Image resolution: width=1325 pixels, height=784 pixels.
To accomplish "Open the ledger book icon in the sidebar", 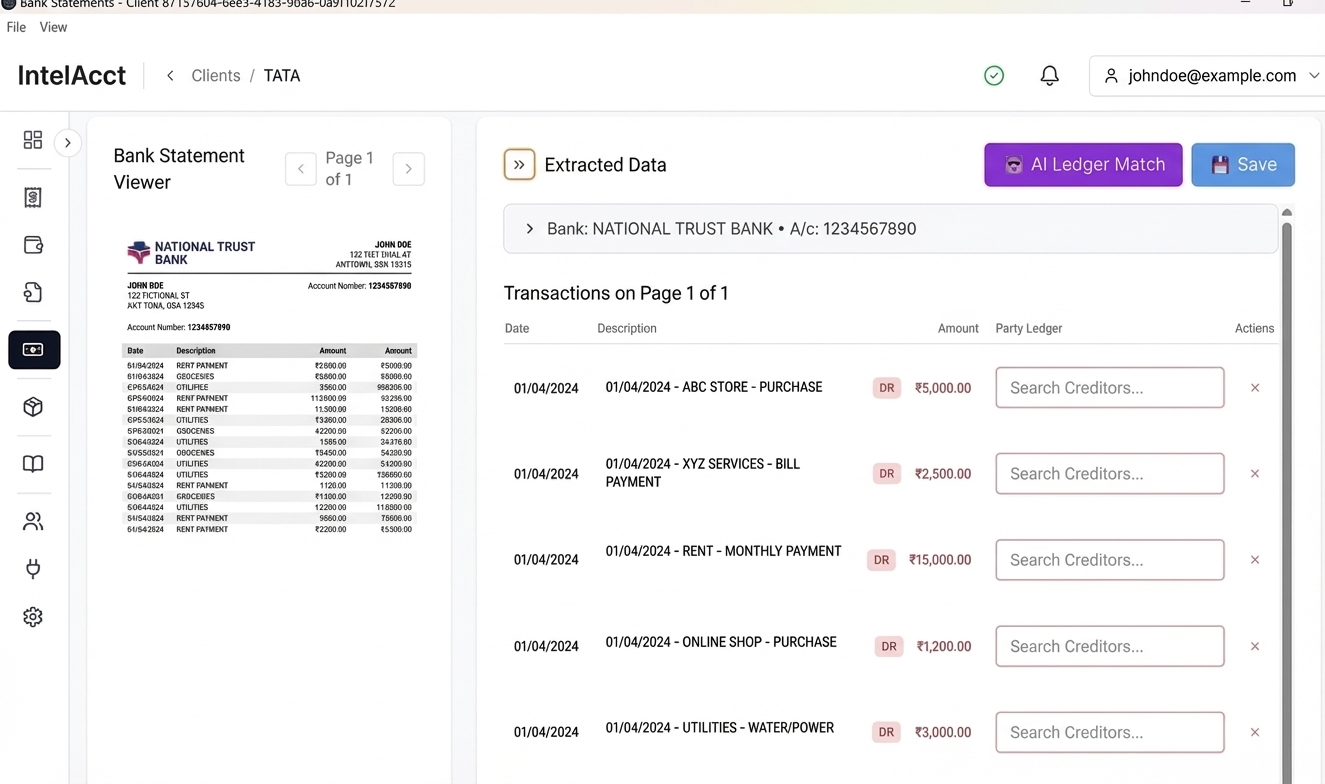I will pyautogui.click(x=33, y=463).
